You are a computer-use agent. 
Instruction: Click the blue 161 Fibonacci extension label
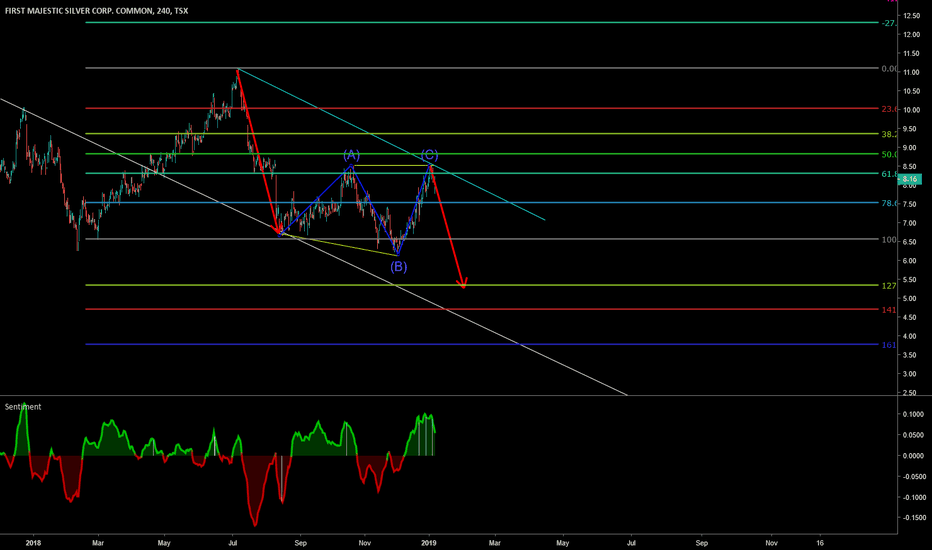[889, 345]
